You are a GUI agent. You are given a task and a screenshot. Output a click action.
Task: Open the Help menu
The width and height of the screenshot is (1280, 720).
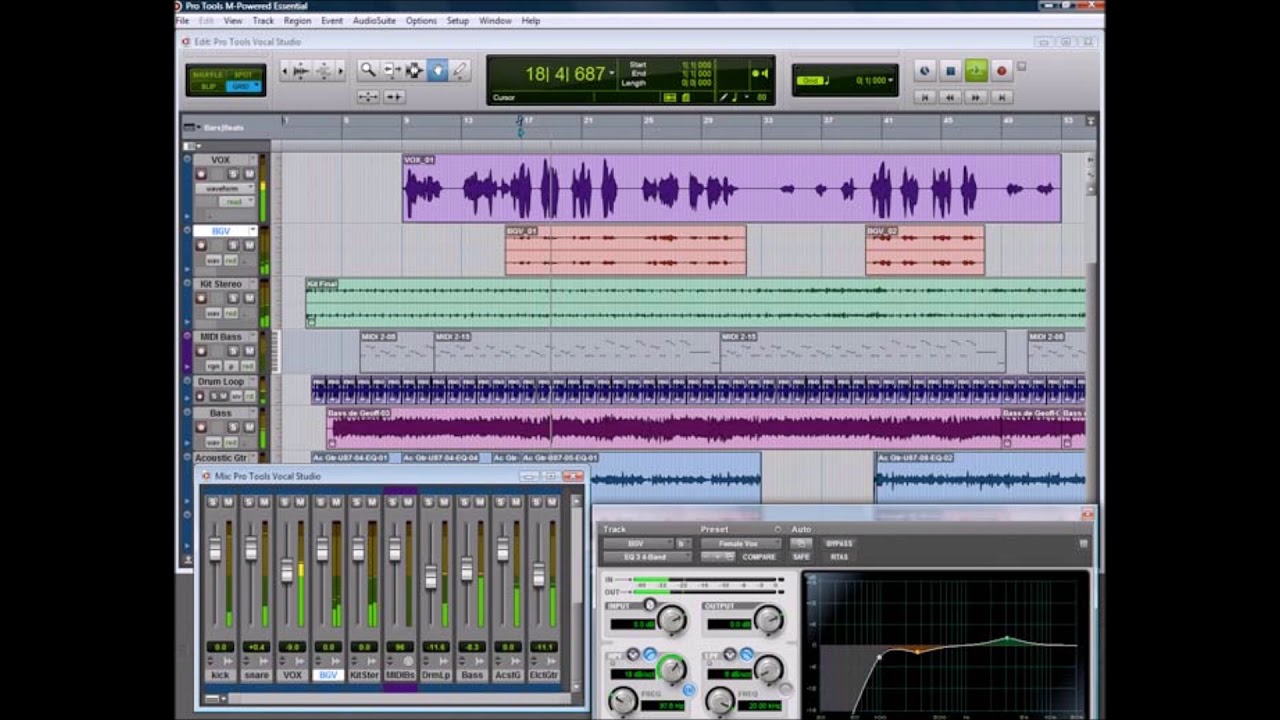(531, 21)
